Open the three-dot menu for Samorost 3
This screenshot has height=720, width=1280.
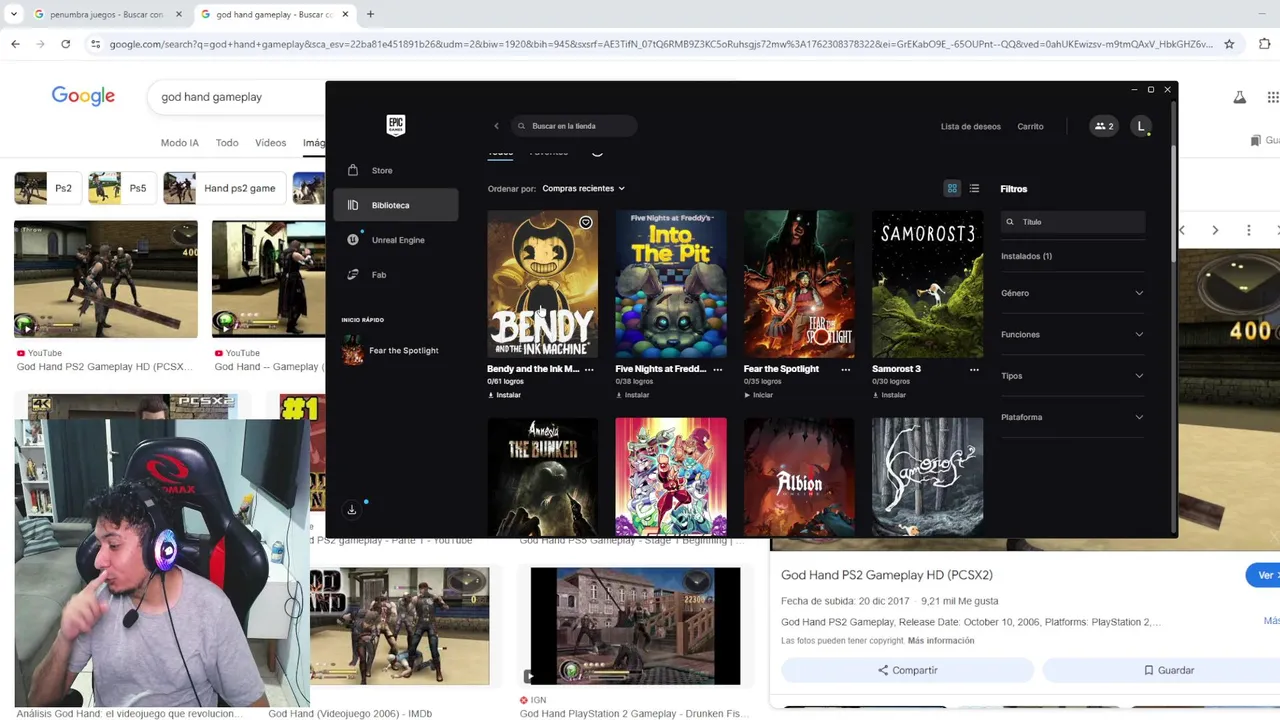pos(974,369)
